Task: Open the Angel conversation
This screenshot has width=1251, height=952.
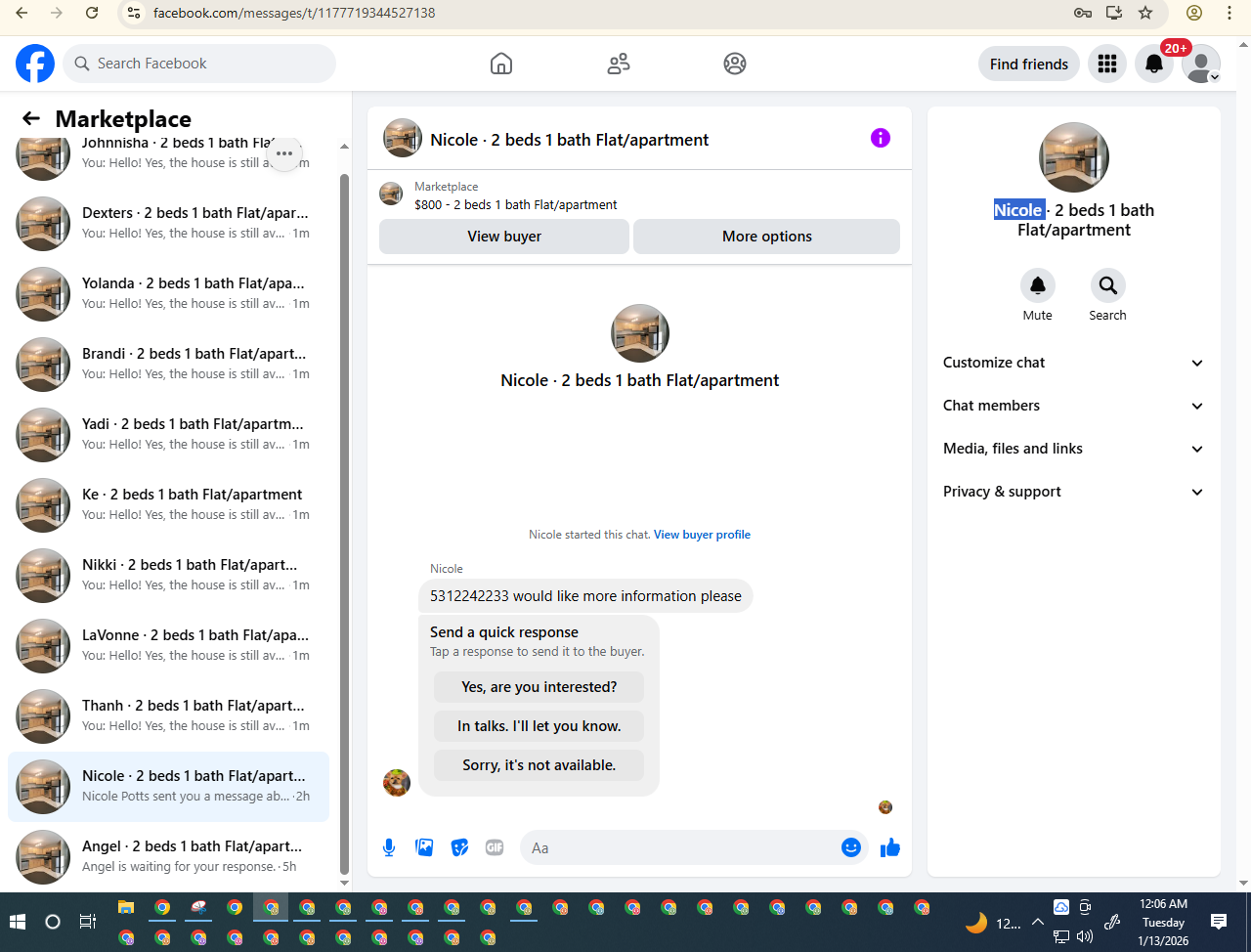Action: click(168, 857)
